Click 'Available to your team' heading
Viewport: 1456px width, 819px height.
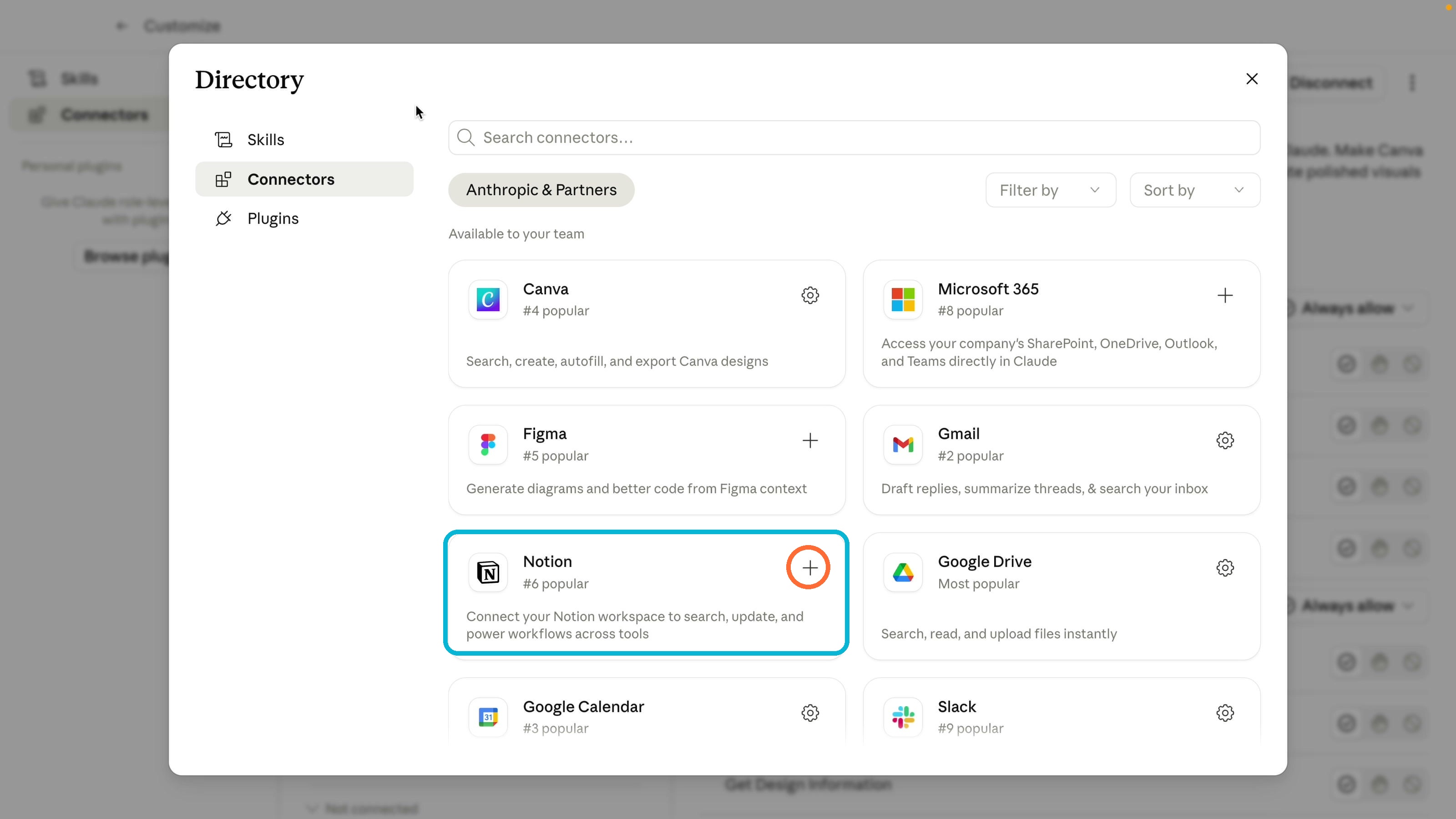(x=516, y=234)
